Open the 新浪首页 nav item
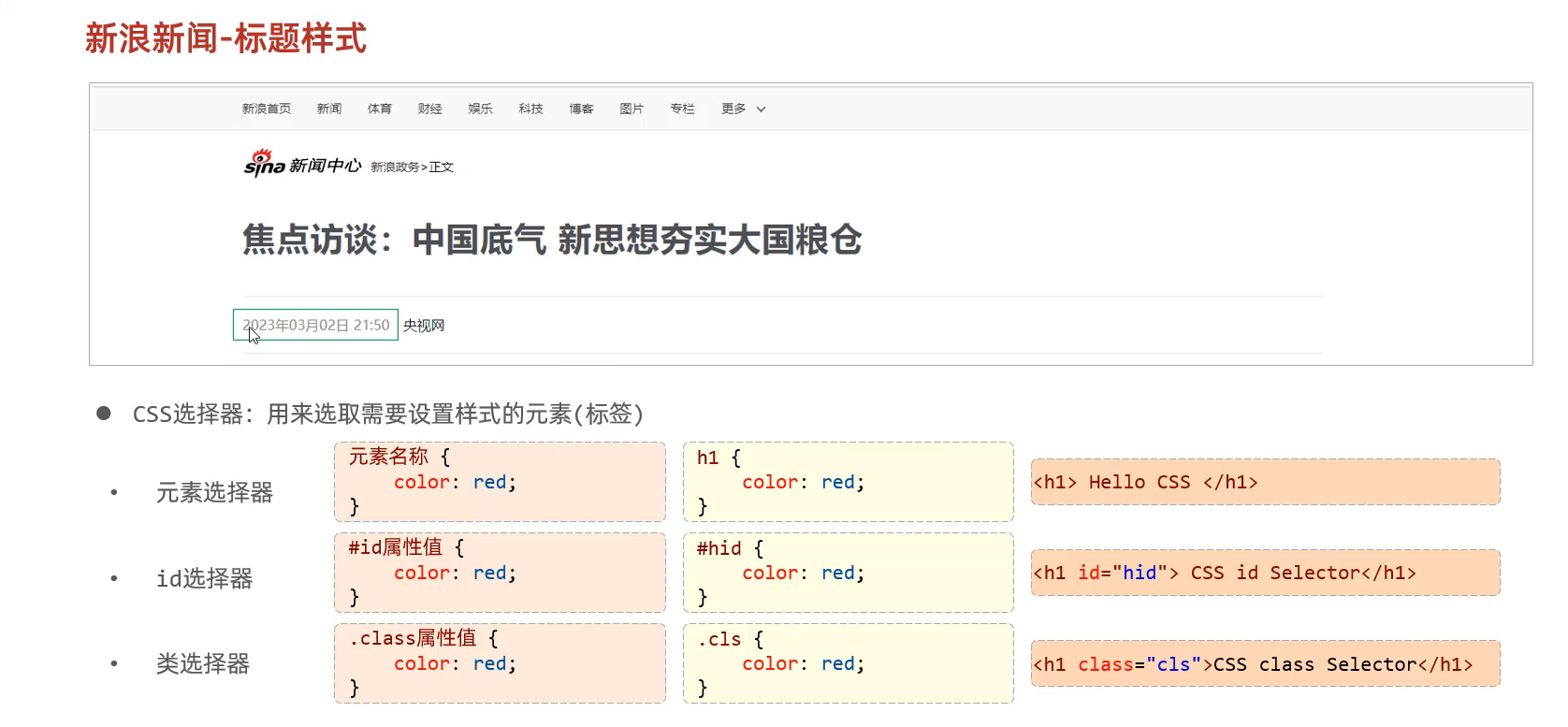The width and height of the screenshot is (1568, 727). tap(267, 109)
